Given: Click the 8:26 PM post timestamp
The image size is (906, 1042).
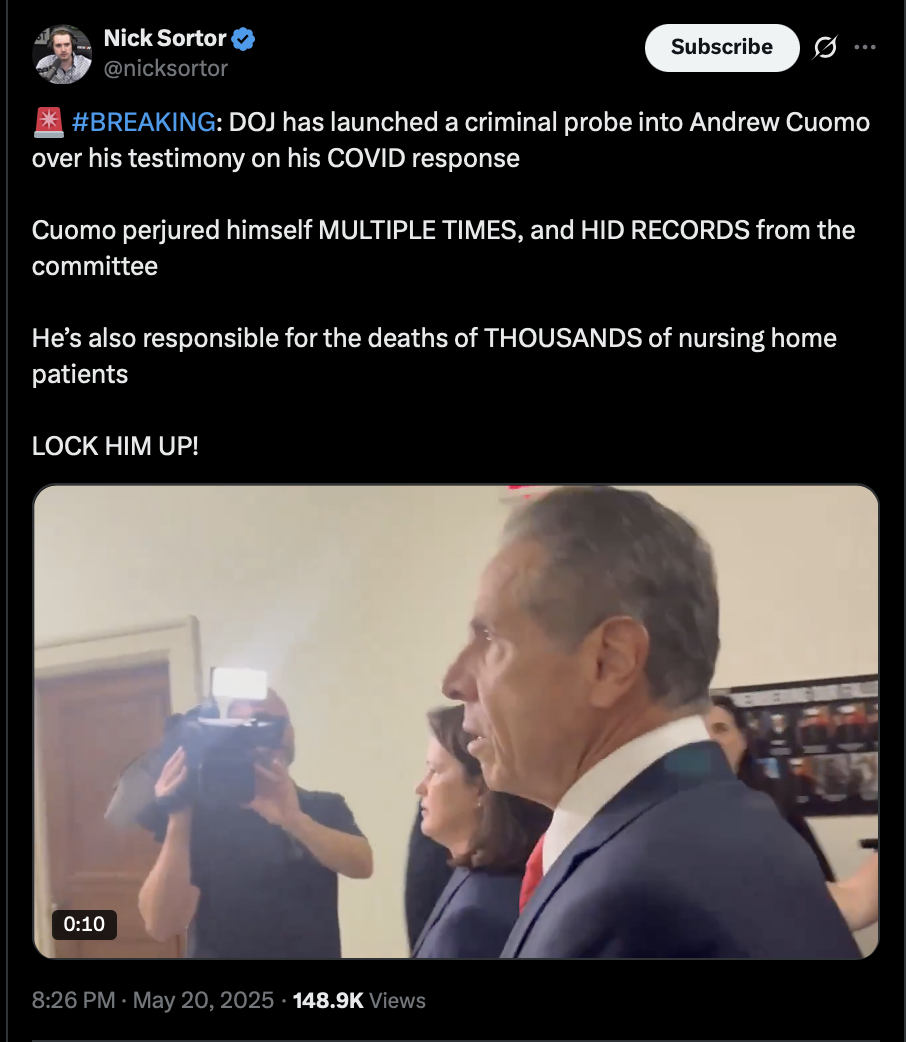Looking at the screenshot, I should click(74, 1000).
